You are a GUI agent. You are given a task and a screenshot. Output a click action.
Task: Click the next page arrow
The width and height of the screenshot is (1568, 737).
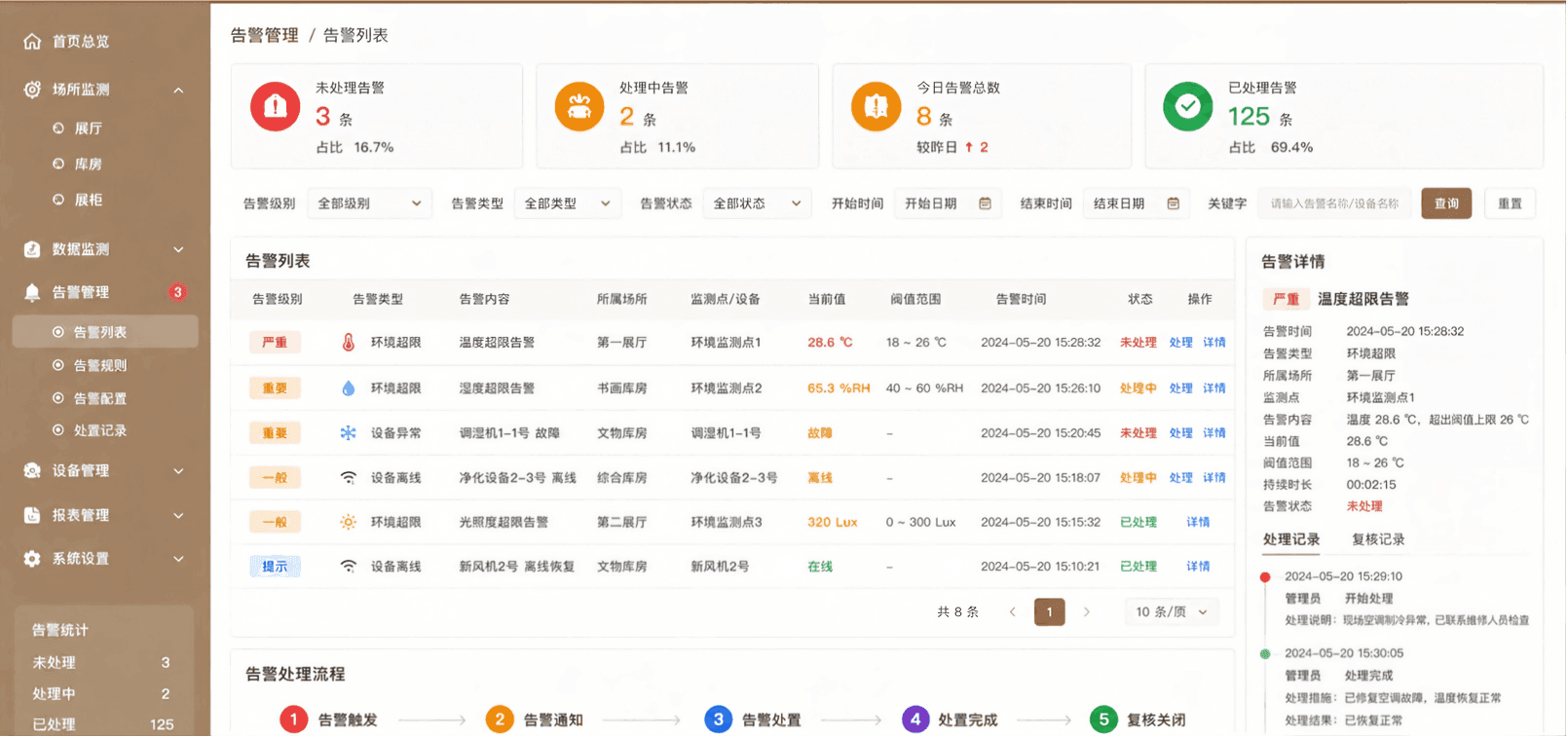(x=1087, y=612)
